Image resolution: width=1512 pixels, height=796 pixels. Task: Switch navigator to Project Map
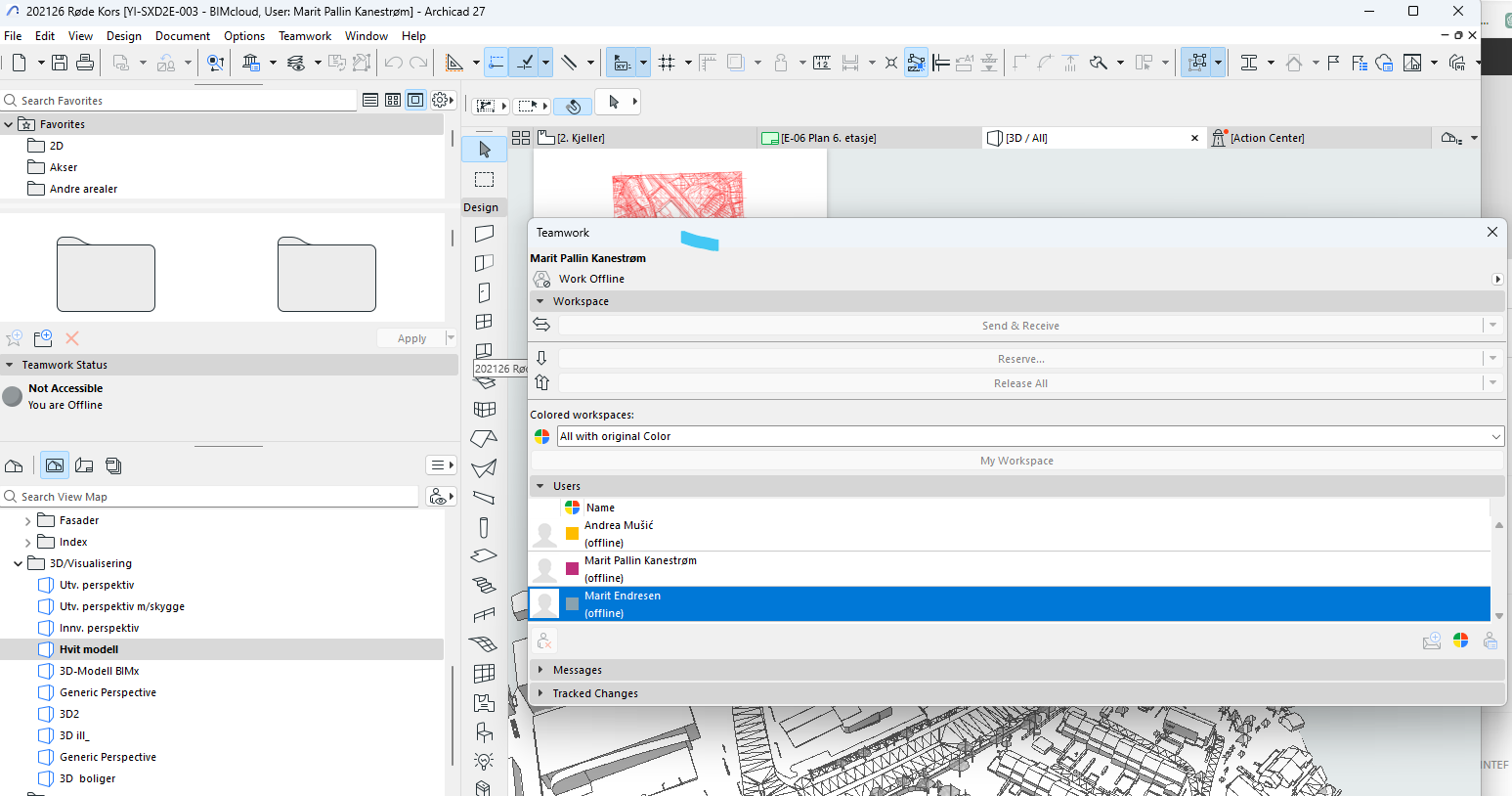pyautogui.click(x=14, y=465)
